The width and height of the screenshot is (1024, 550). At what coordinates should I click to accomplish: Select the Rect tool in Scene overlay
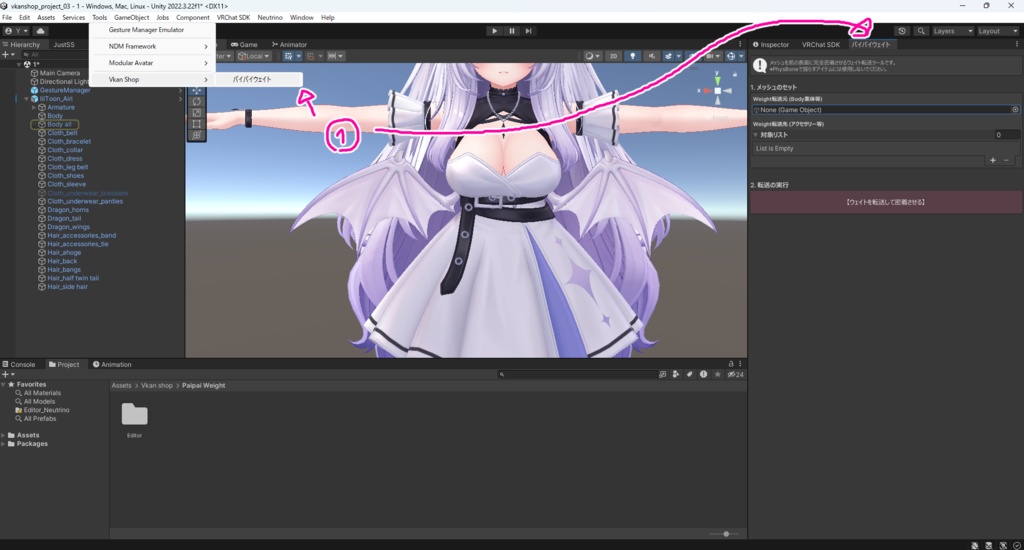(x=197, y=123)
